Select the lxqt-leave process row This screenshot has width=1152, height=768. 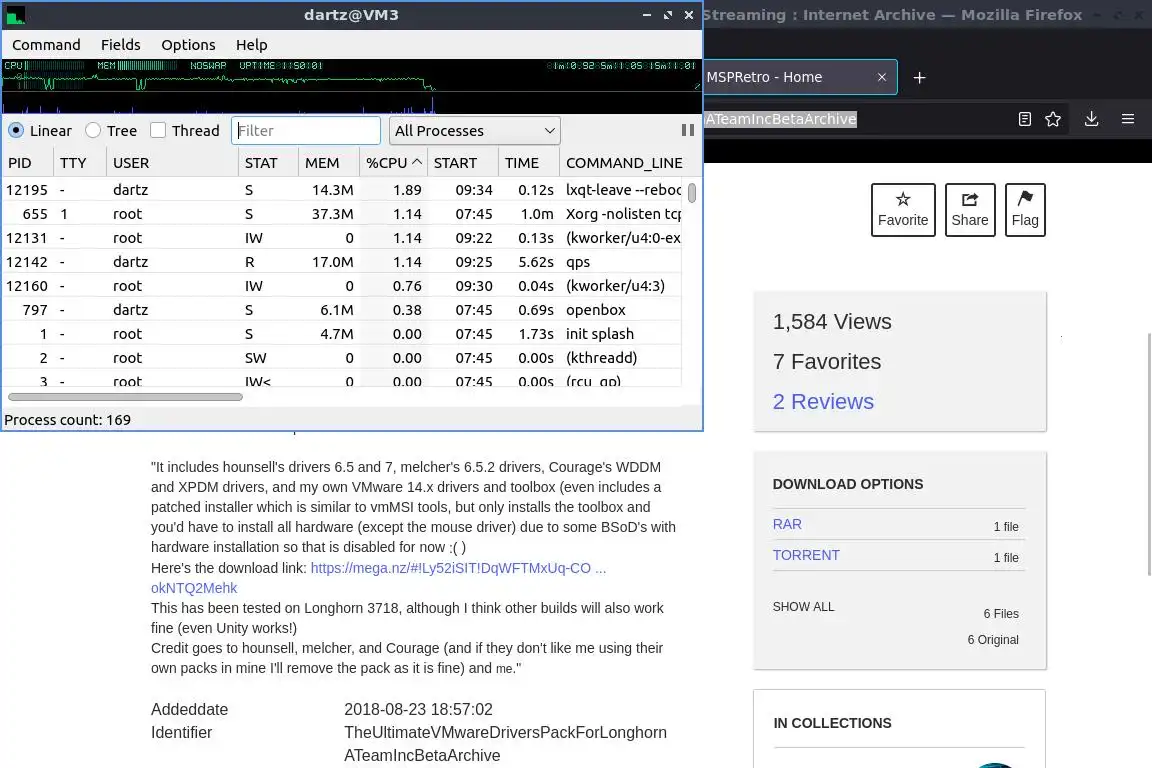click(342, 190)
